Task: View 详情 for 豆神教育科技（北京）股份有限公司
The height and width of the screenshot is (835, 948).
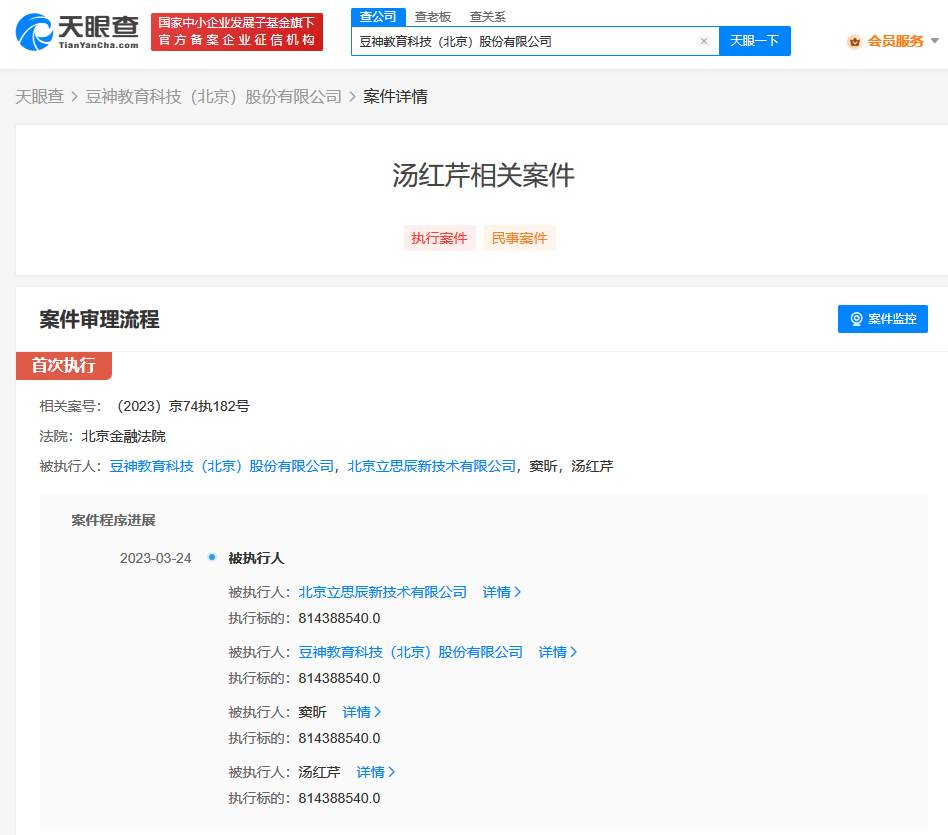Action: [x=557, y=652]
